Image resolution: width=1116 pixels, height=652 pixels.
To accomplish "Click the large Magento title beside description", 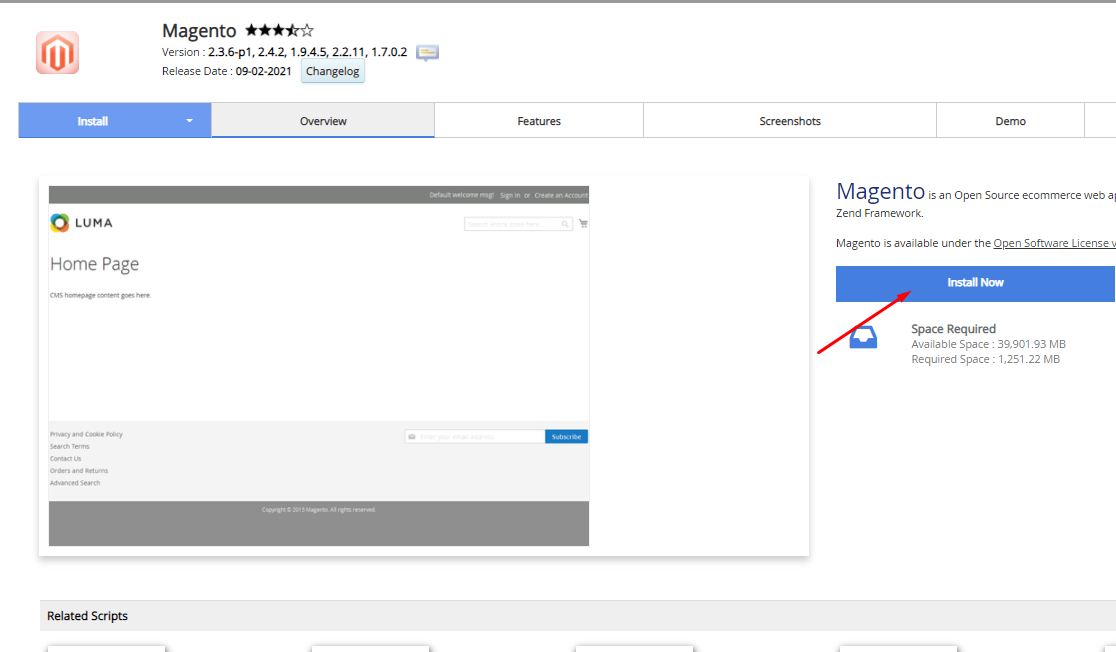I will click(880, 191).
